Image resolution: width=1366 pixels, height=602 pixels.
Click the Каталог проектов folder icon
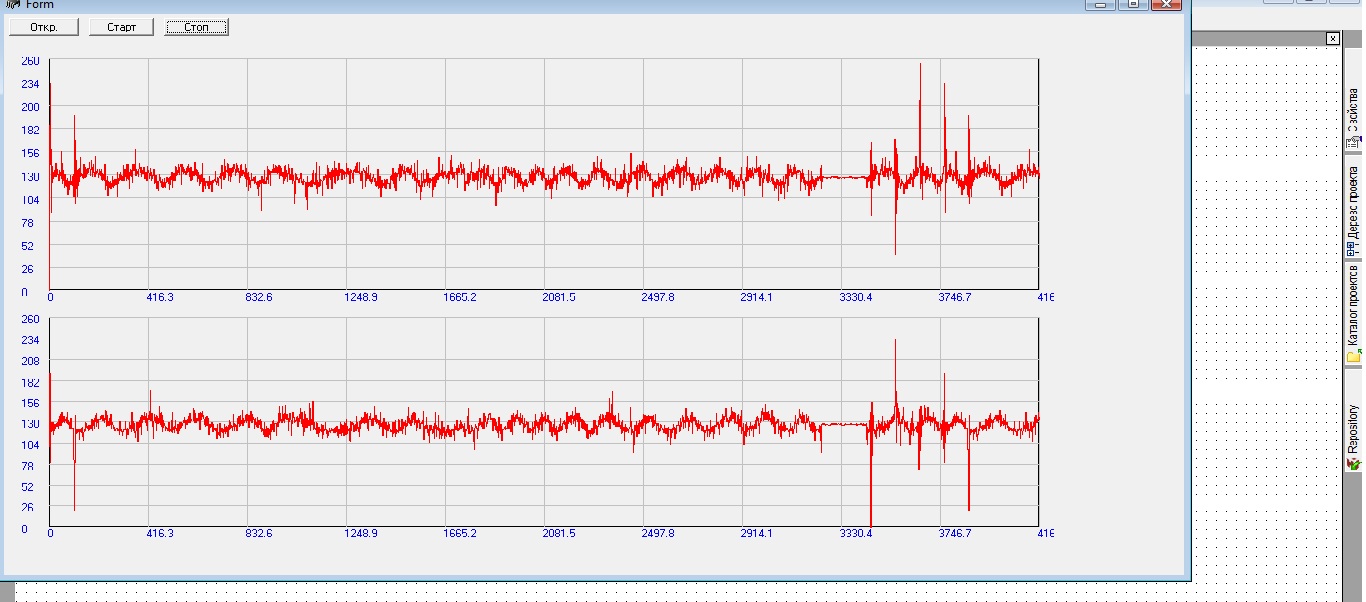tap(1353, 357)
